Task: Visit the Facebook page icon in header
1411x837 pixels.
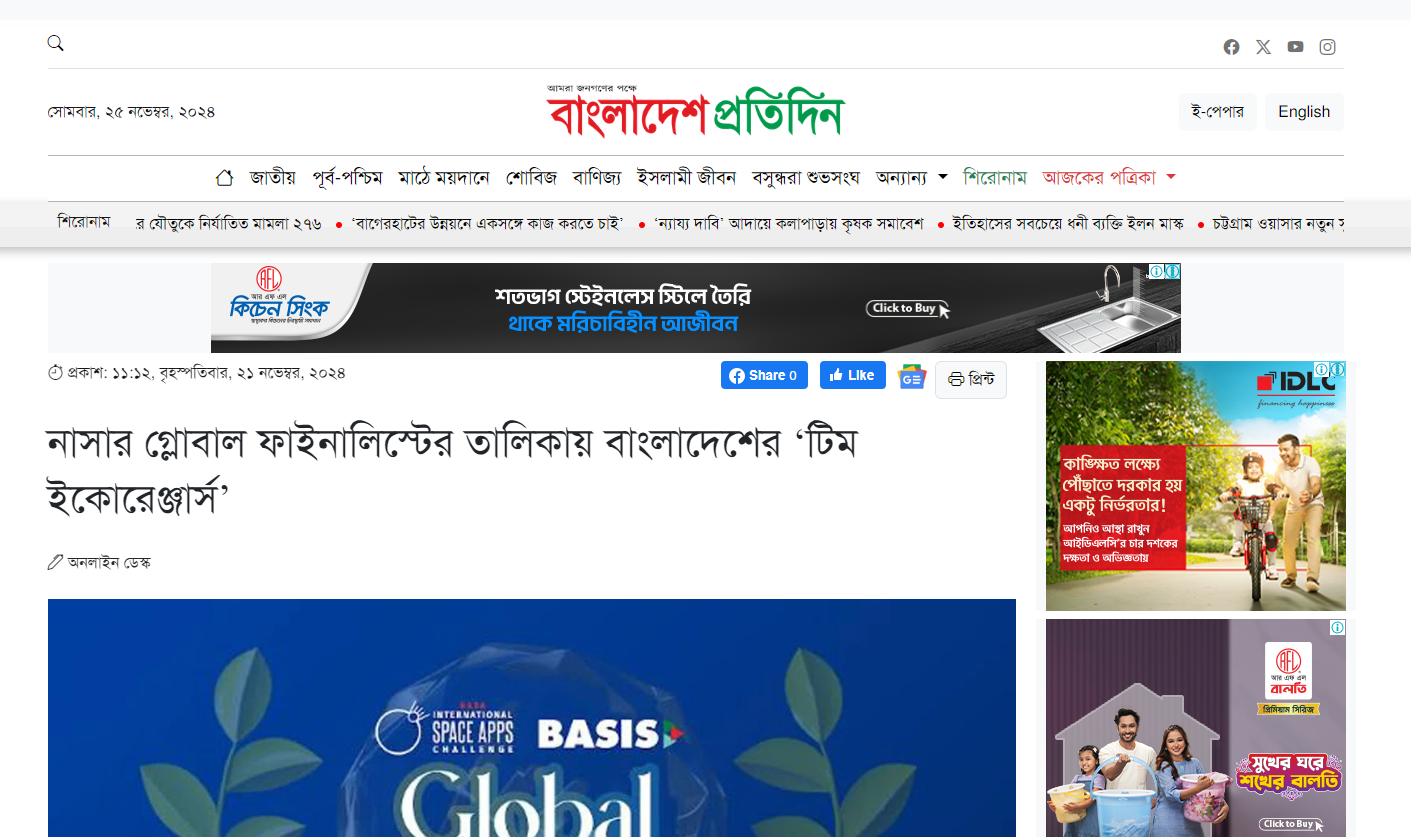Action: click(1231, 47)
